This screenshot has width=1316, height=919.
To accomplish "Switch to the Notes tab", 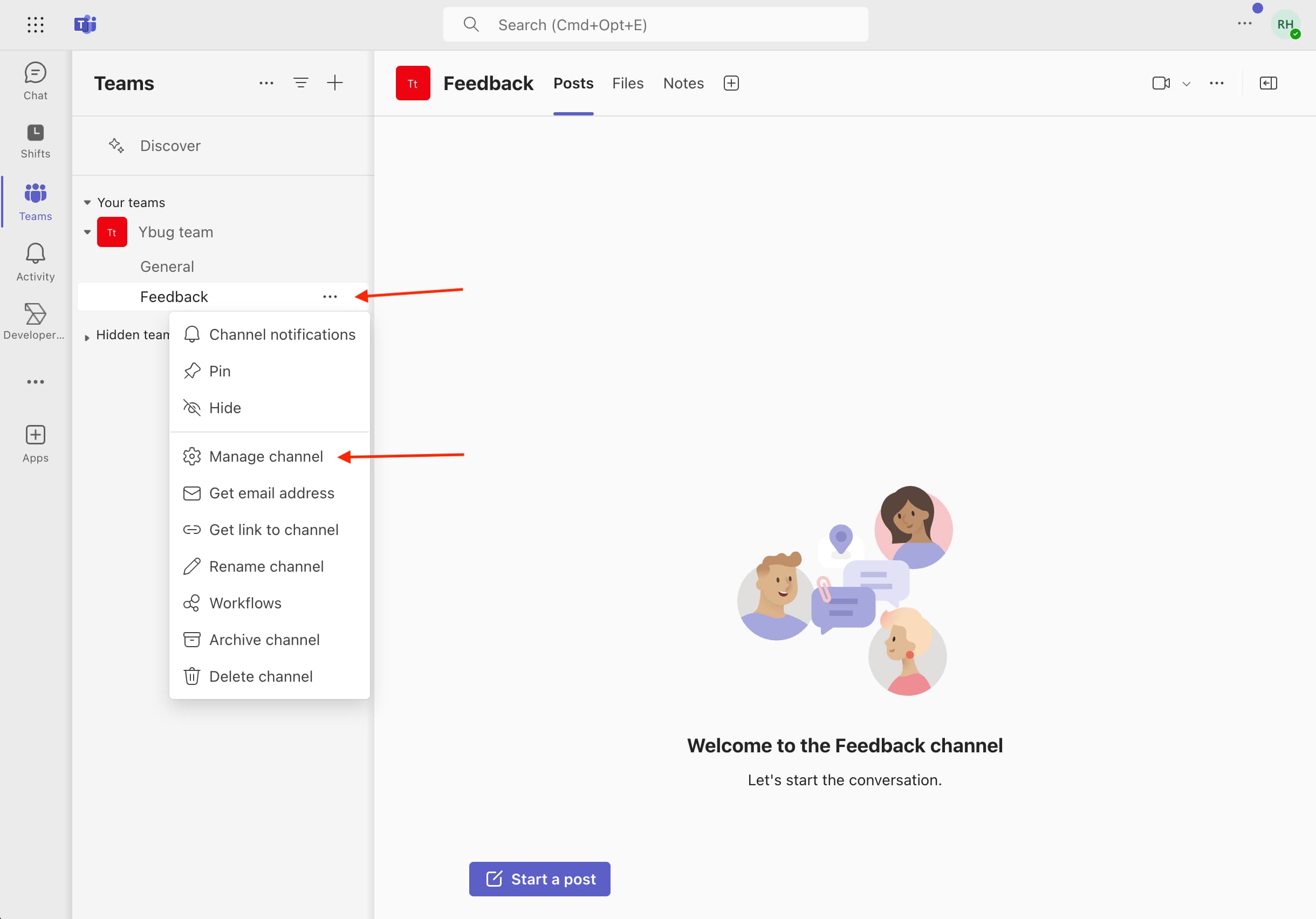I will click(683, 83).
